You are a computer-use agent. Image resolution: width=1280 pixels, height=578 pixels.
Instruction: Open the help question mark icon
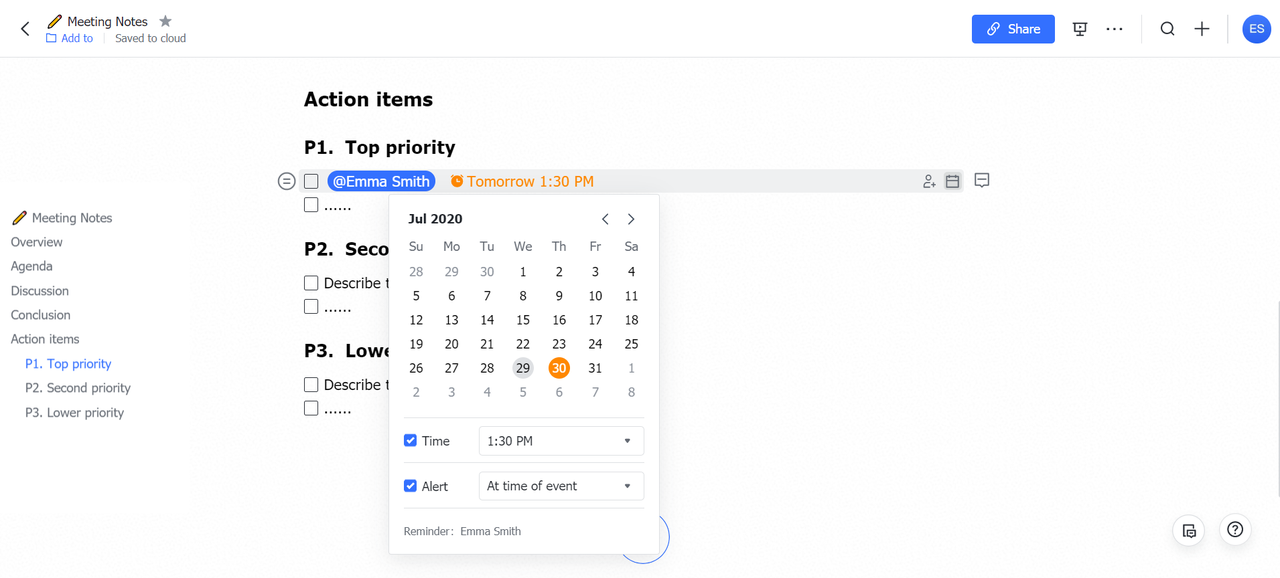pyautogui.click(x=1235, y=530)
